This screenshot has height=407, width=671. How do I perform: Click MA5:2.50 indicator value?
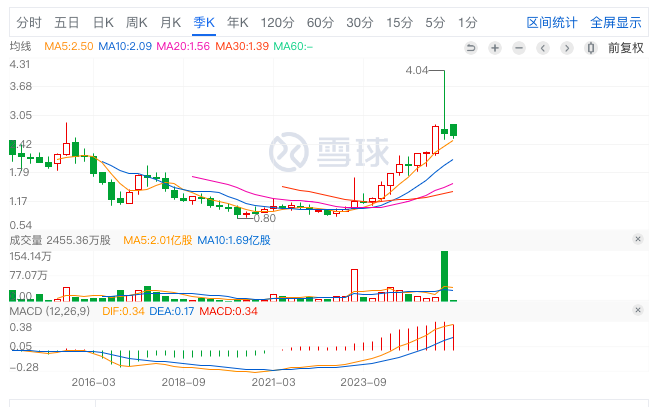pos(68,46)
